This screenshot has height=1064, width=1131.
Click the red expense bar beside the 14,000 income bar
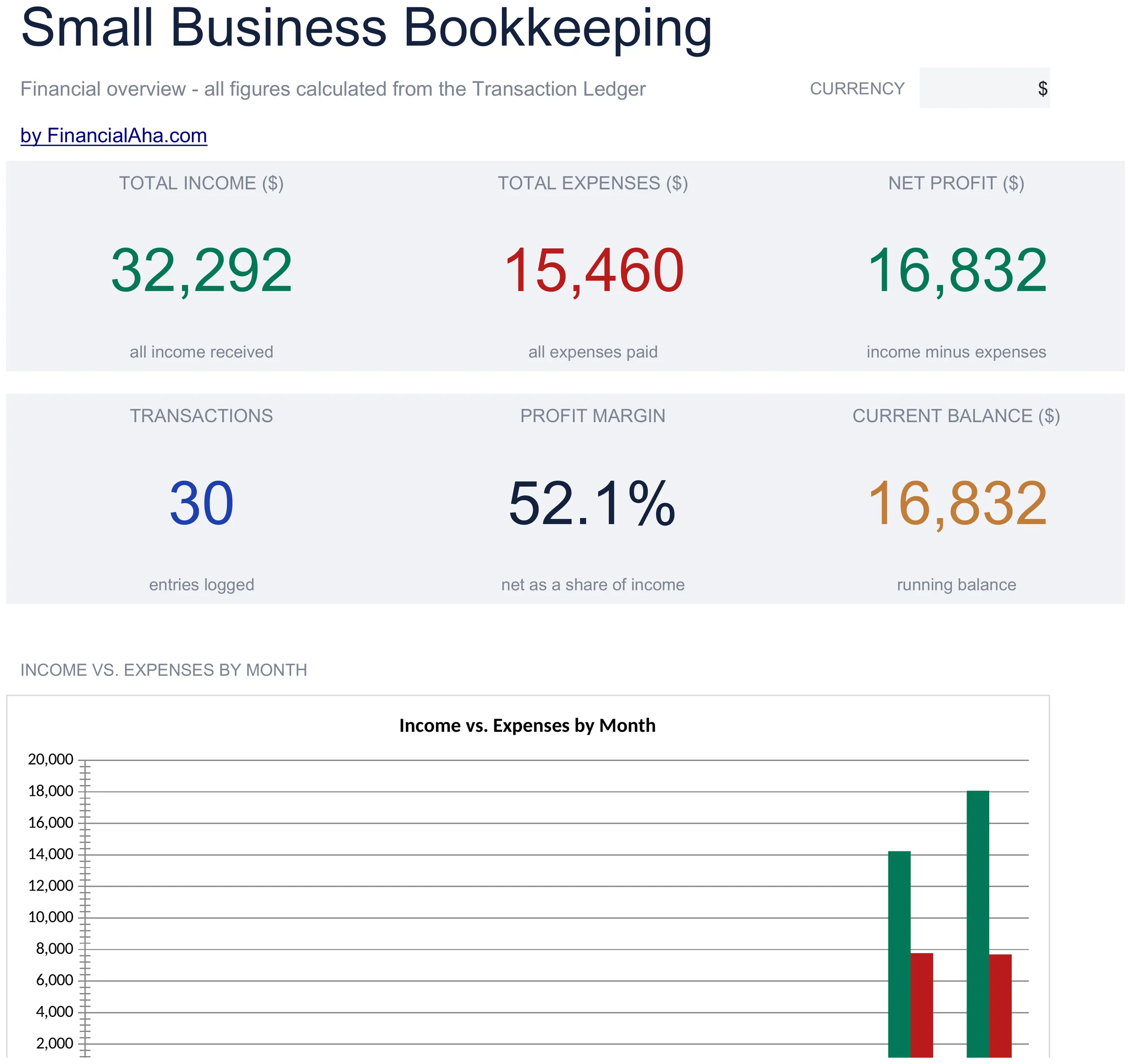tap(922, 1006)
